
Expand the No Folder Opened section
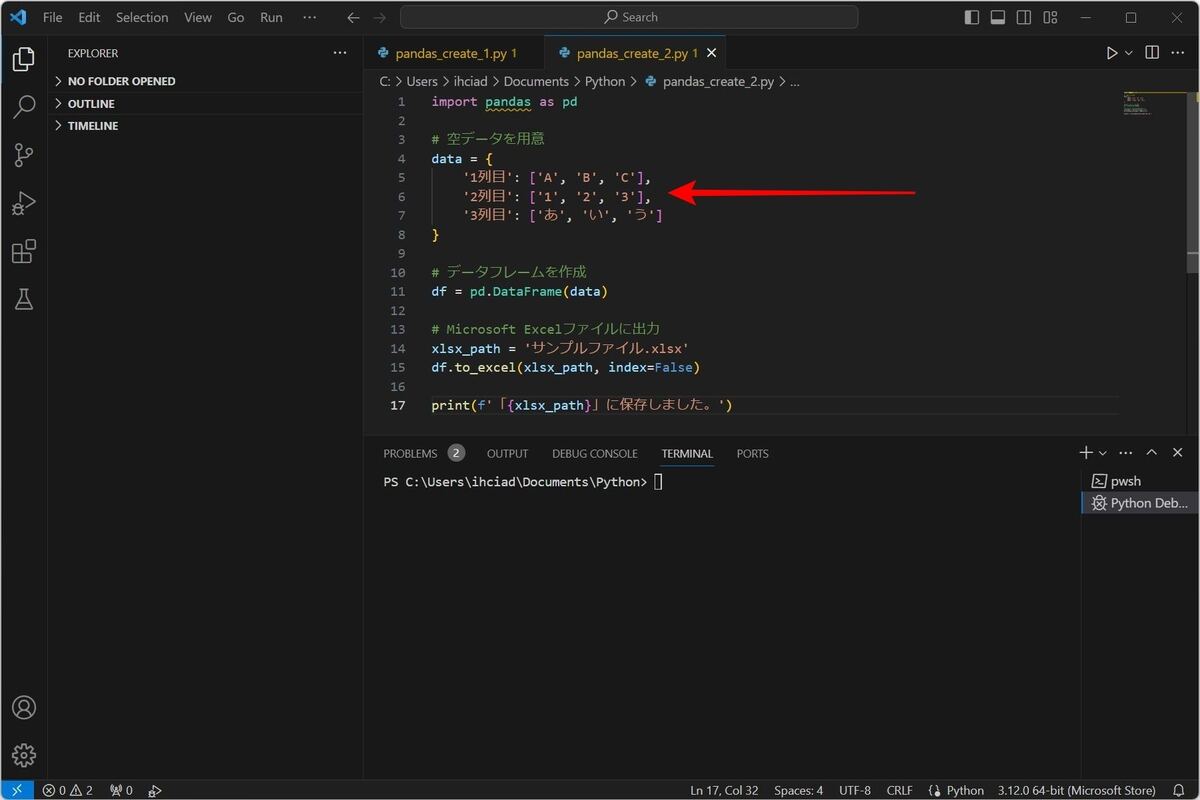(x=205, y=81)
